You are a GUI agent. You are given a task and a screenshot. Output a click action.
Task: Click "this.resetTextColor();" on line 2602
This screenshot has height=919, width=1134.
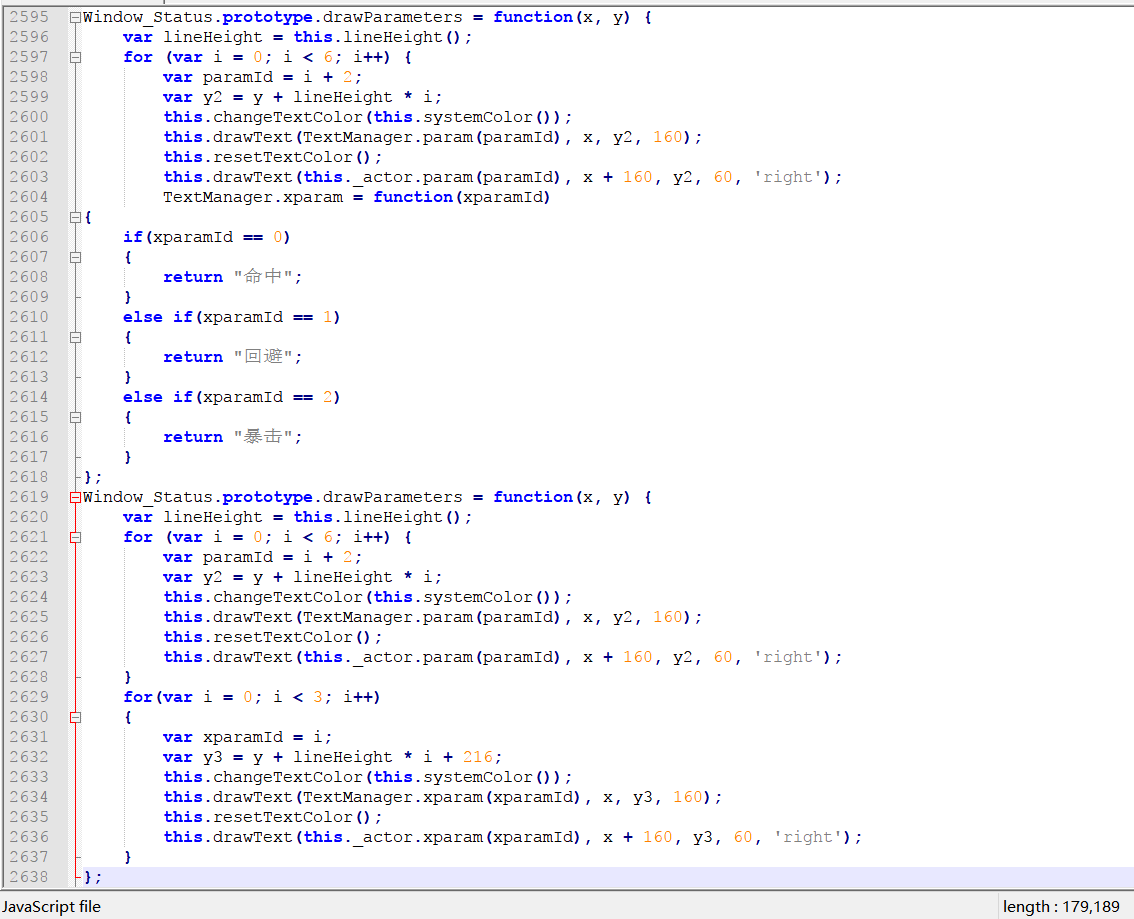click(x=273, y=157)
